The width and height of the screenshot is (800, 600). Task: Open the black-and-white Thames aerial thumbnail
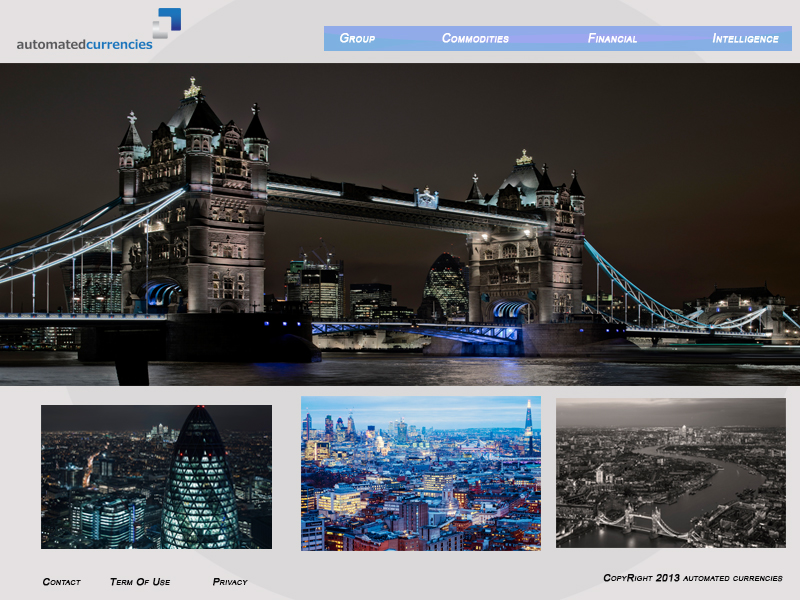point(671,473)
